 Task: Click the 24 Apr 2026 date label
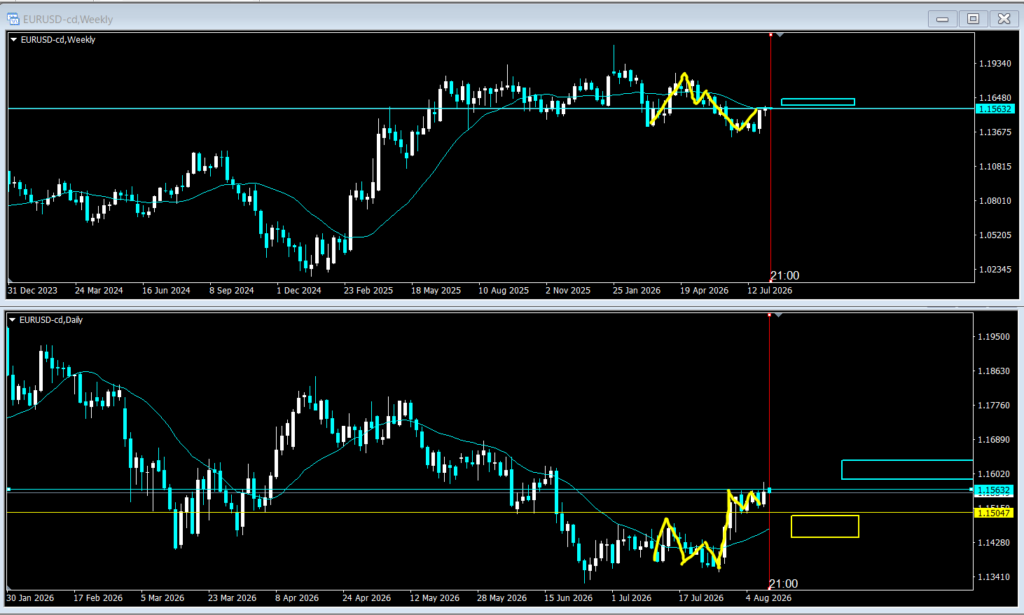(x=366, y=598)
